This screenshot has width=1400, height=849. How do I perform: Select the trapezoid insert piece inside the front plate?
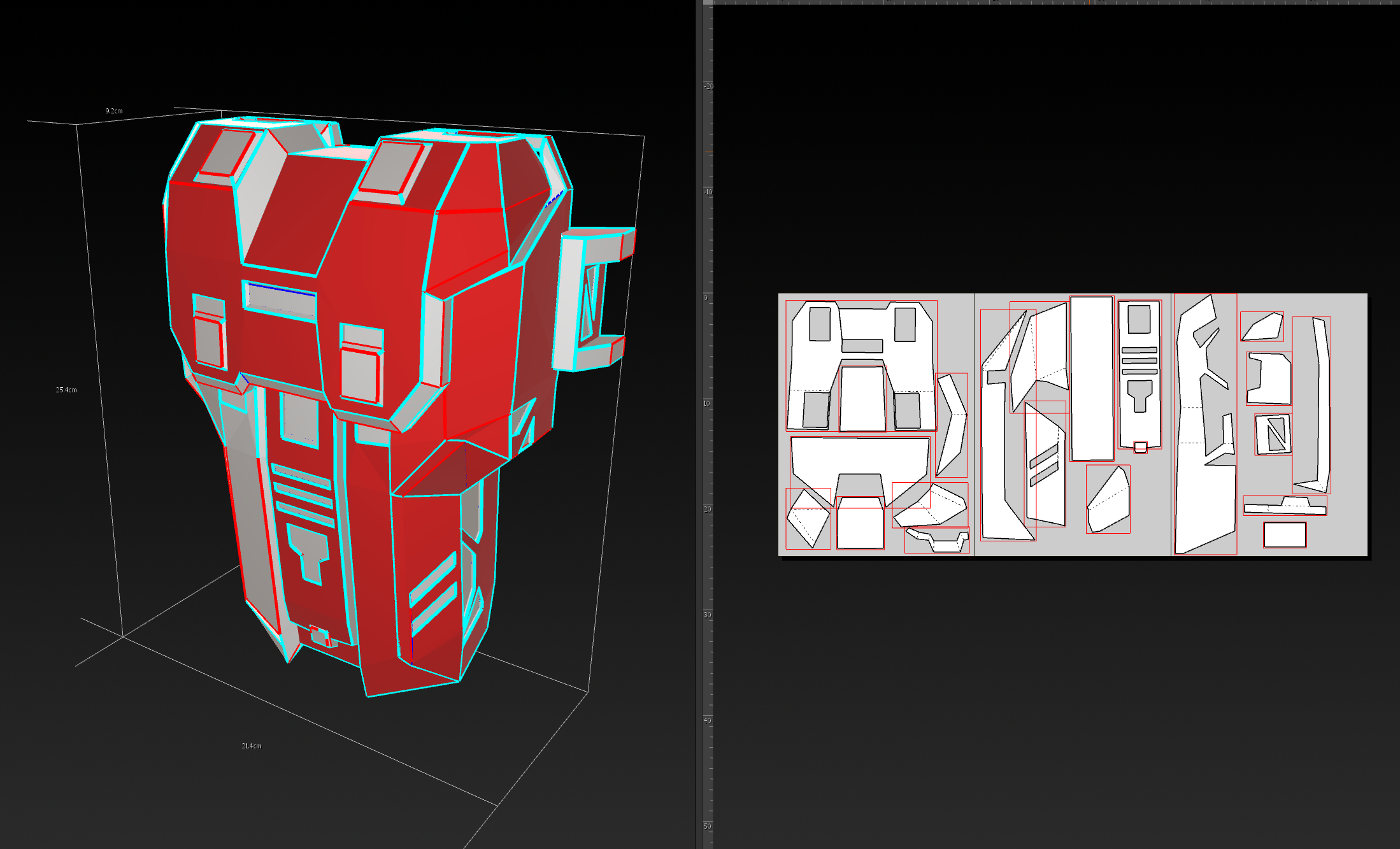[x=862, y=399]
